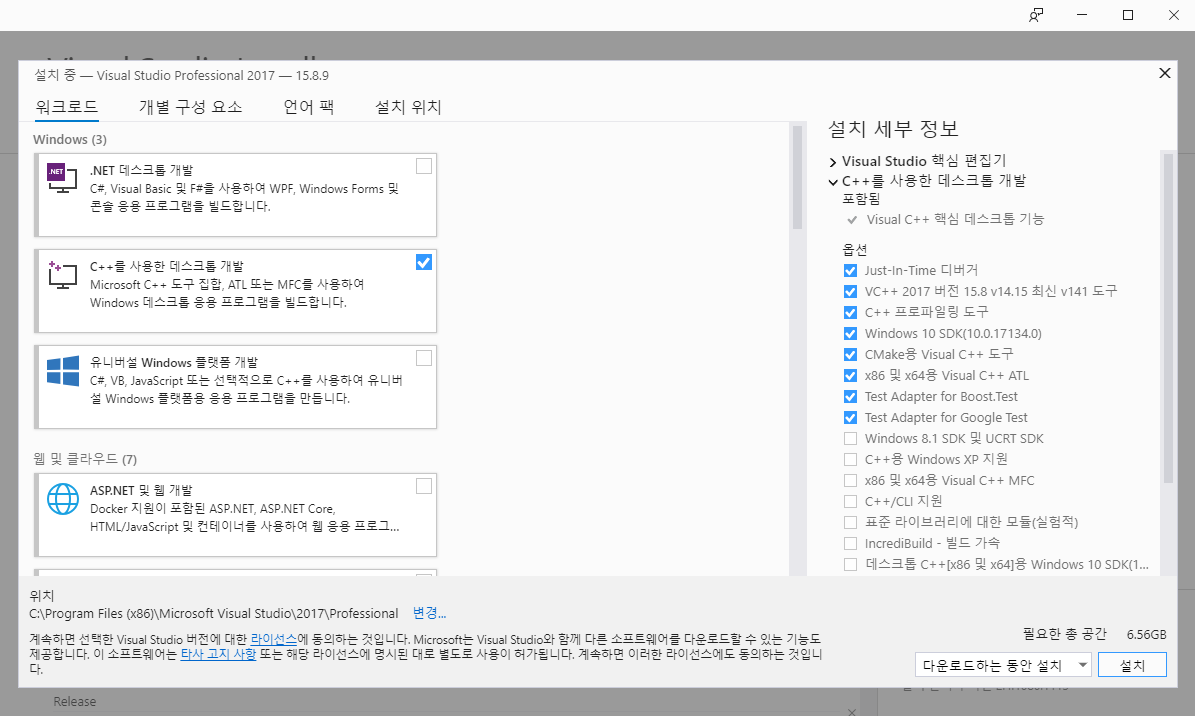Screen dimensions: 1195x716
Task: Click the installation details panel scrollbar
Action: point(1168,318)
